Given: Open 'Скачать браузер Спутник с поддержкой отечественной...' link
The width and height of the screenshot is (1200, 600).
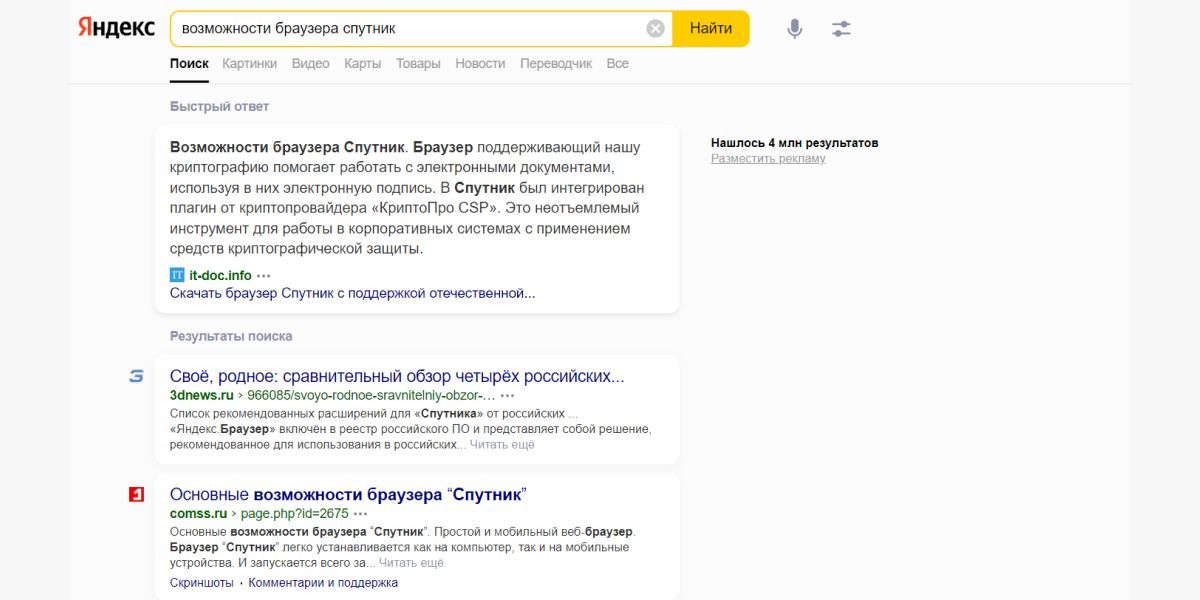Looking at the screenshot, I should (x=353, y=293).
